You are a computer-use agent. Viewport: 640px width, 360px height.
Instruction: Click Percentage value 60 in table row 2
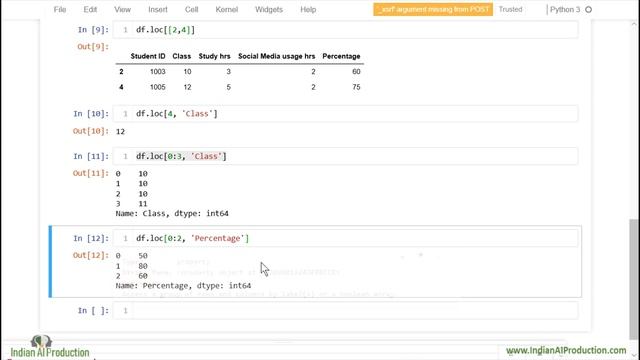point(356,71)
